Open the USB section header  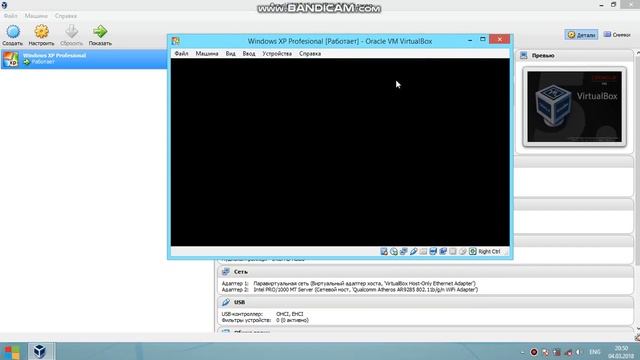click(x=424, y=302)
